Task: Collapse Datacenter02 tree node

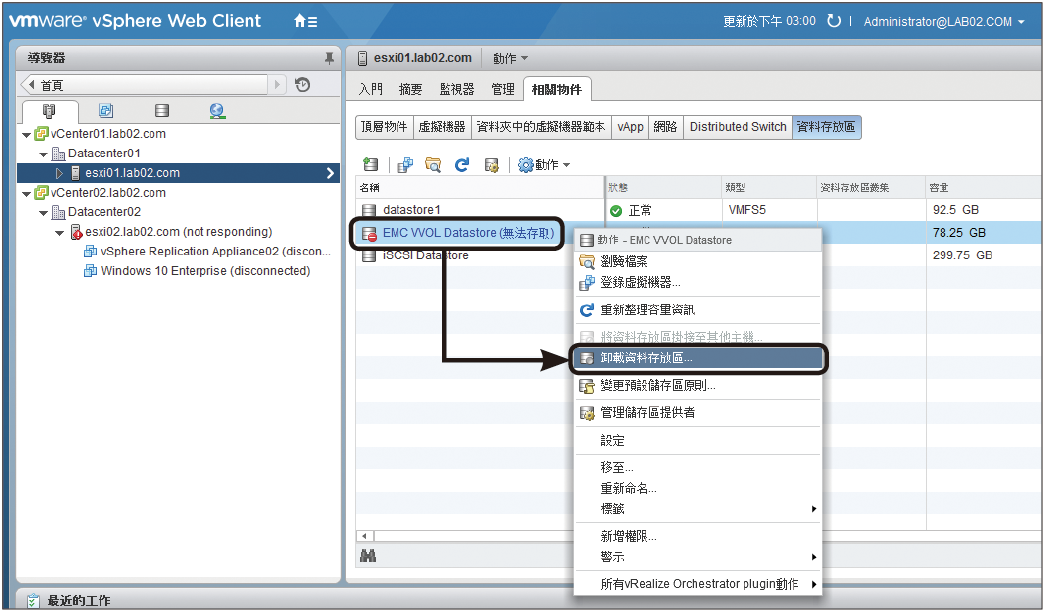Action: click(x=43, y=213)
